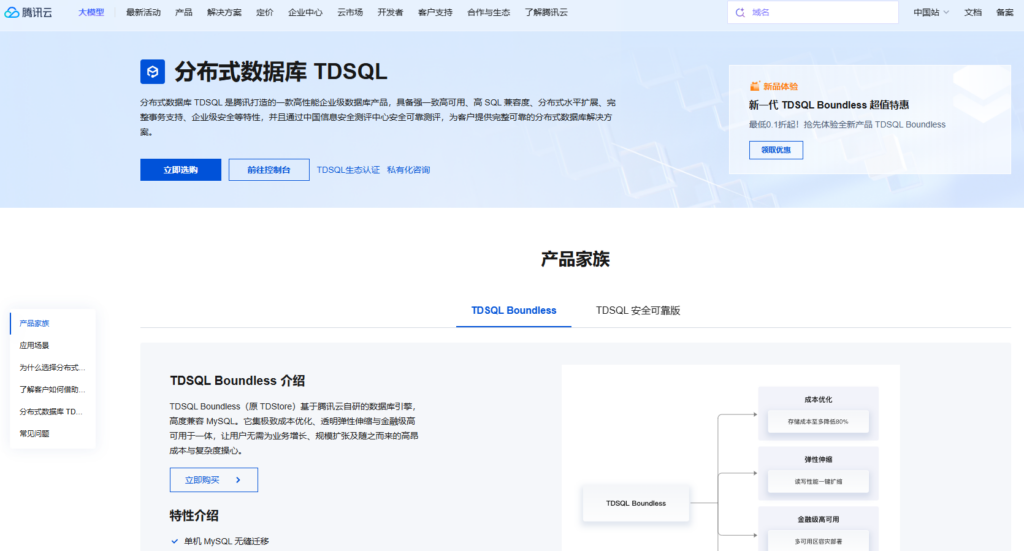The height and width of the screenshot is (551, 1024).
Task: Open the 定价 menu item
Action: pos(264,12)
